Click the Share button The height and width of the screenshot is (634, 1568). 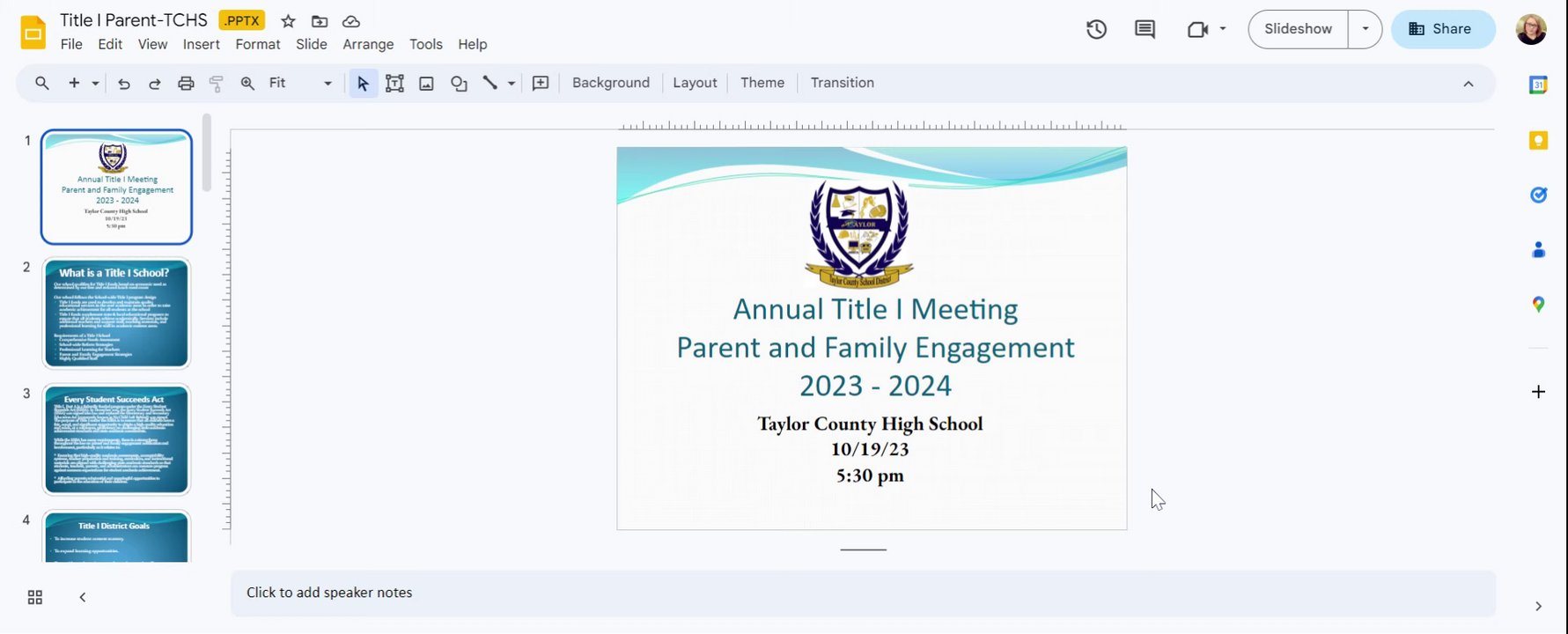pos(1442,29)
